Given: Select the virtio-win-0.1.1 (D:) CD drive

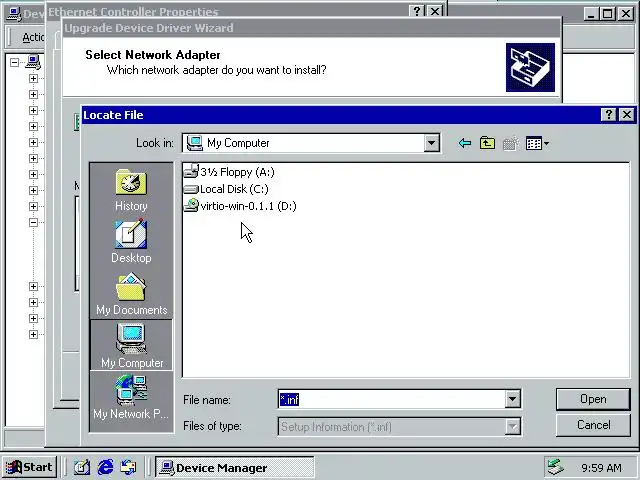Looking at the screenshot, I should coord(240,206).
